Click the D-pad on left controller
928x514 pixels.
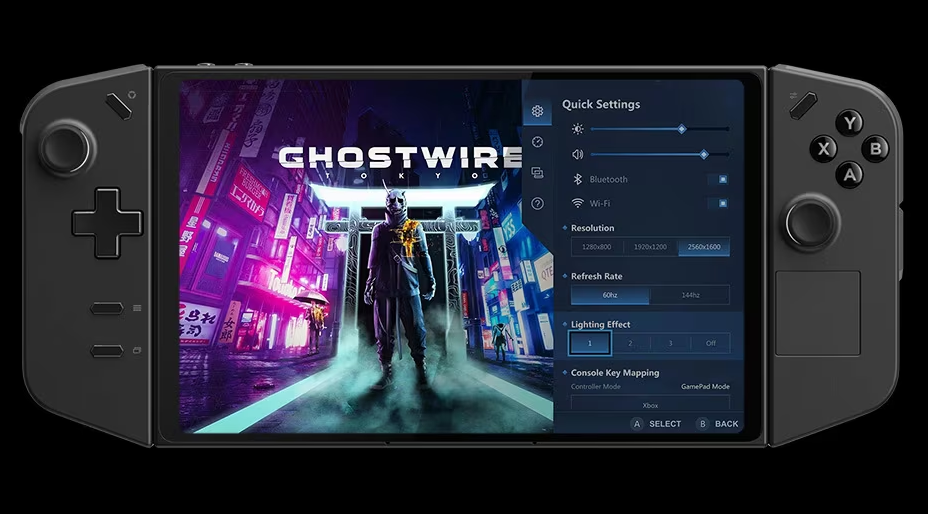pos(107,223)
